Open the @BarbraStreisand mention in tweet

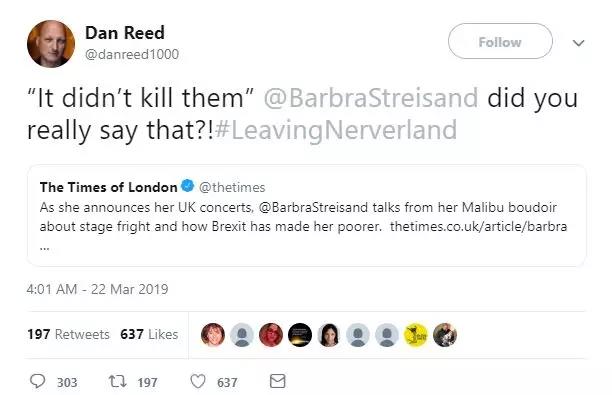pyautogui.click(x=371, y=98)
